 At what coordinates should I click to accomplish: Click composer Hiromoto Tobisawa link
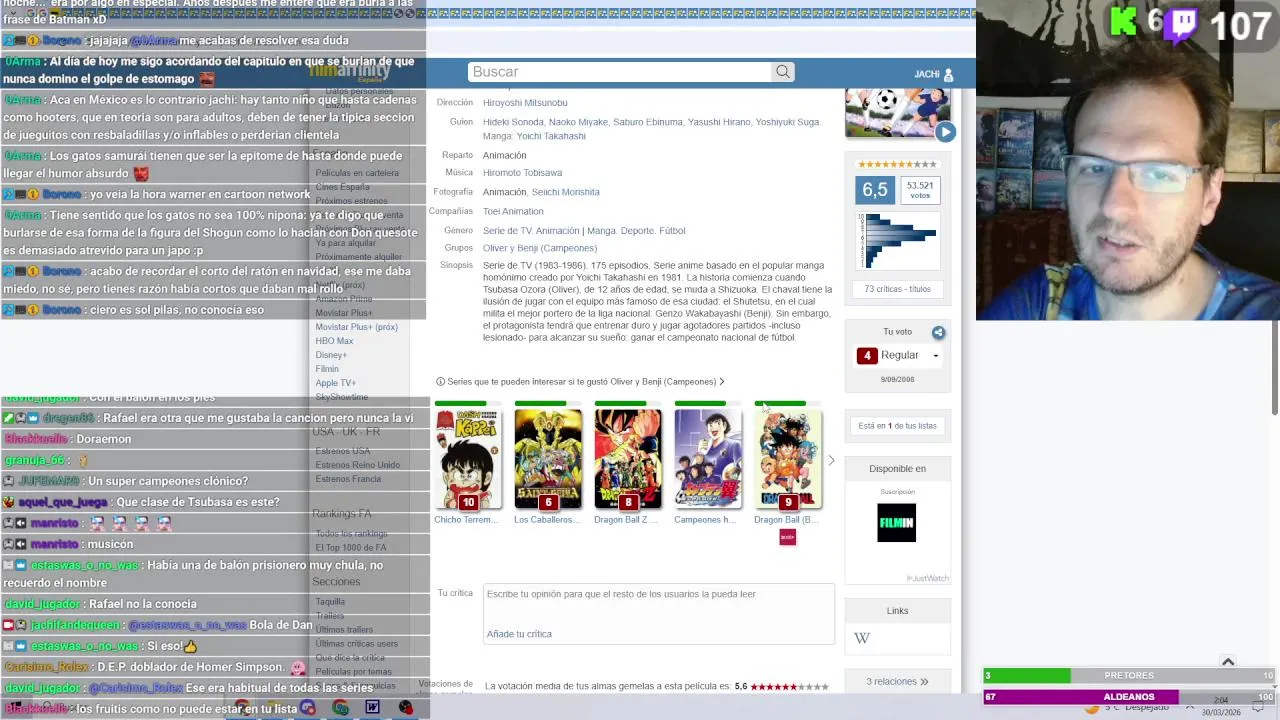[522, 173]
